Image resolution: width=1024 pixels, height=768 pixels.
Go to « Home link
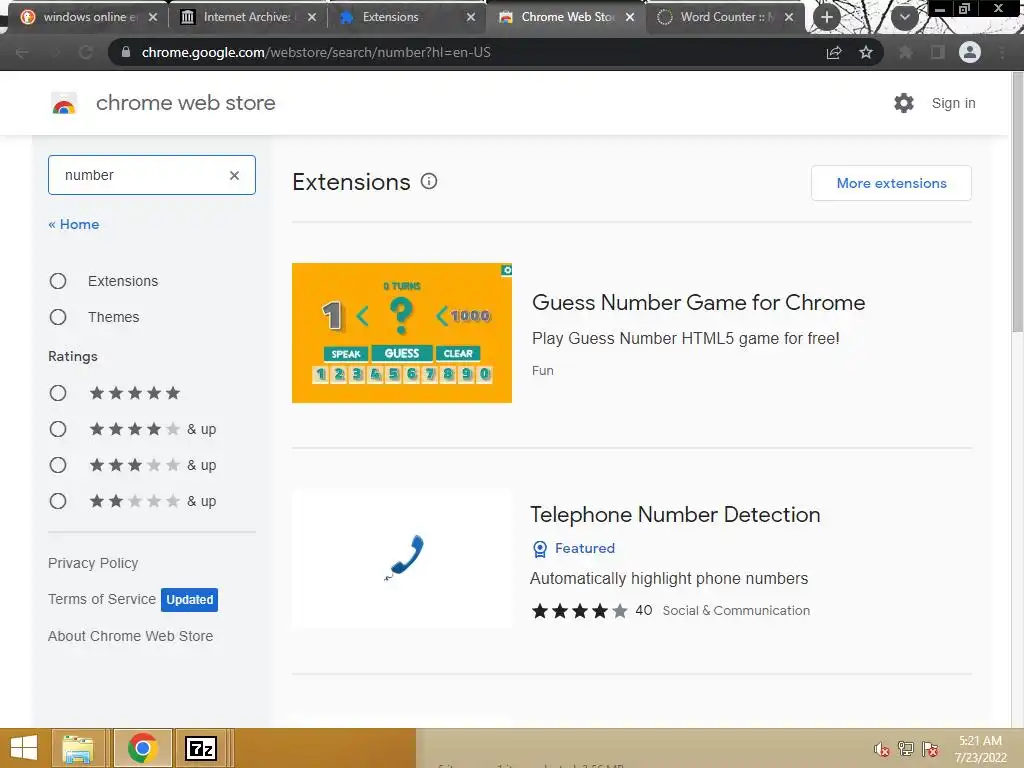point(74,224)
